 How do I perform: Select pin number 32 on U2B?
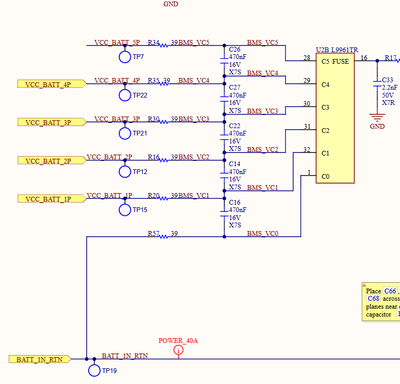(307, 150)
